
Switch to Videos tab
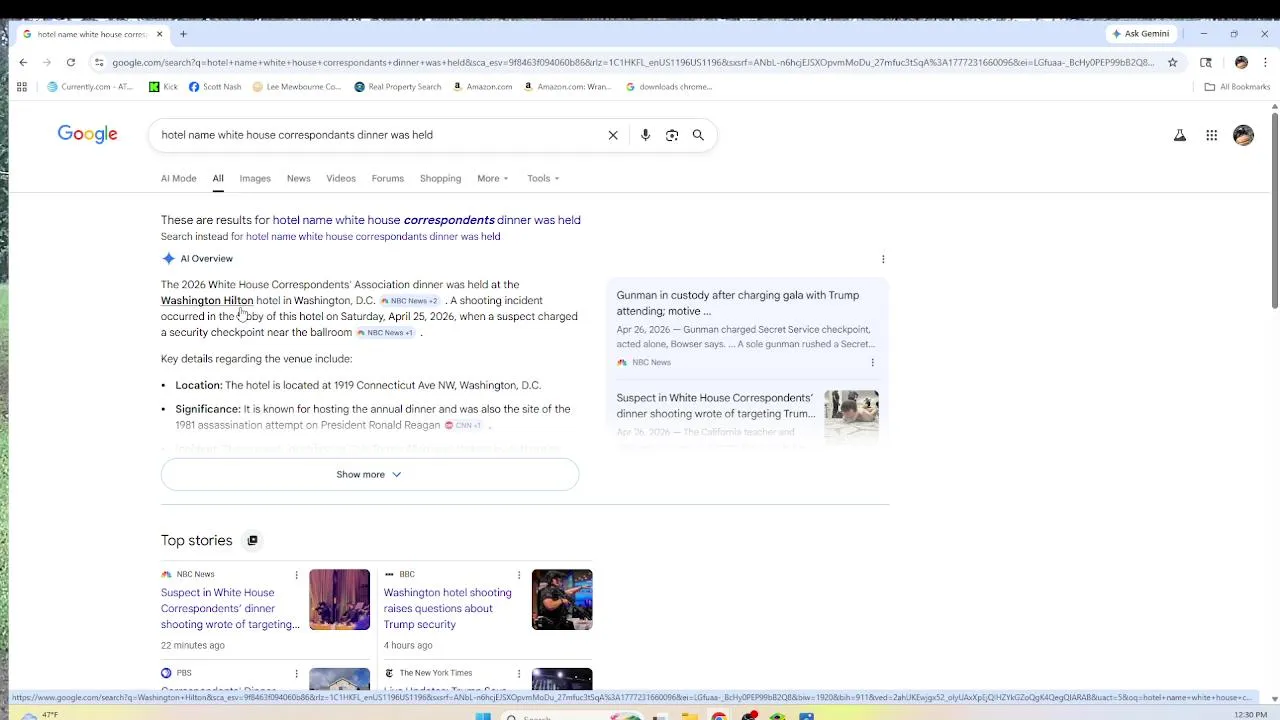pyautogui.click(x=341, y=179)
